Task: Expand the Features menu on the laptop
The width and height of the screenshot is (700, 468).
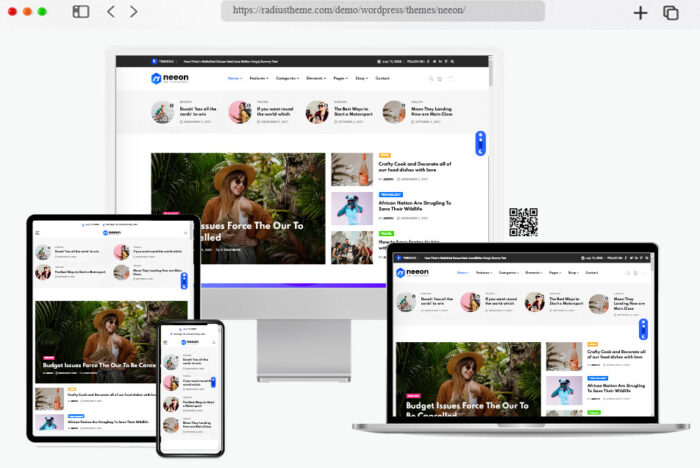Action: (x=483, y=272)
